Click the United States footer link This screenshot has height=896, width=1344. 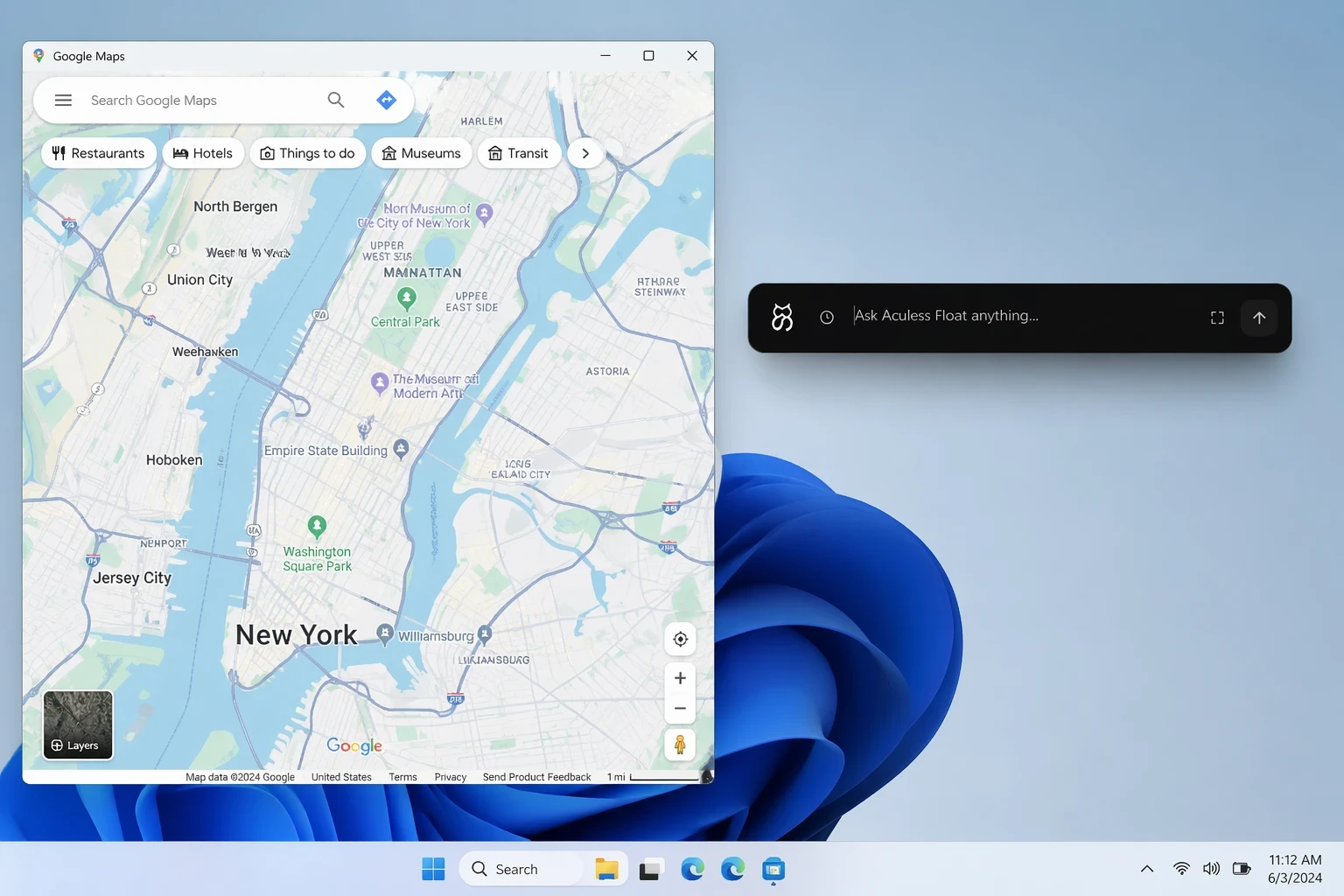pyautogui.click(x=341, y=777)
